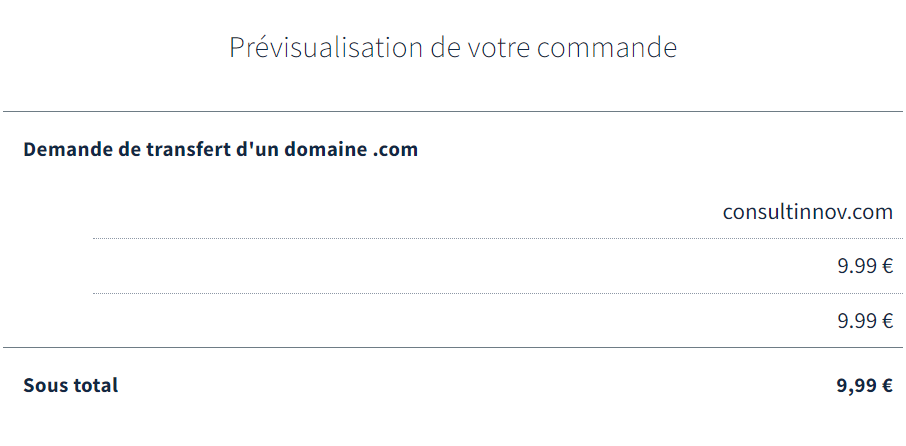Click the consultinnov.com domain name
The height and width of the screenshot is (446, 906).
(808, 212)
